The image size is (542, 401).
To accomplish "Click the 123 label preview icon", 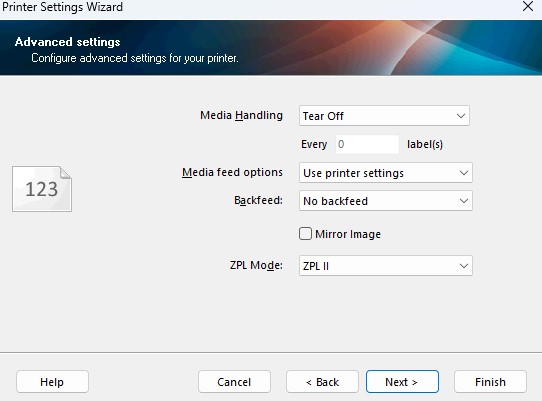I will pyautogui.click(x=42, y=189).
